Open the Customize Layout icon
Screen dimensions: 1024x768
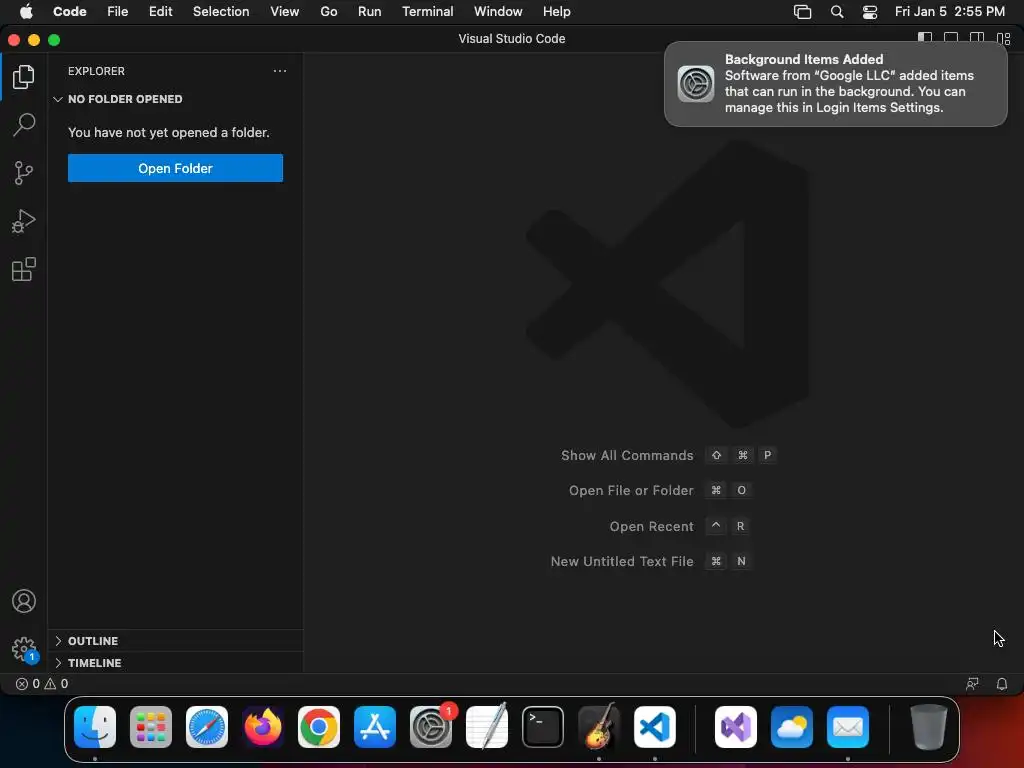(x=1003, y=39)
